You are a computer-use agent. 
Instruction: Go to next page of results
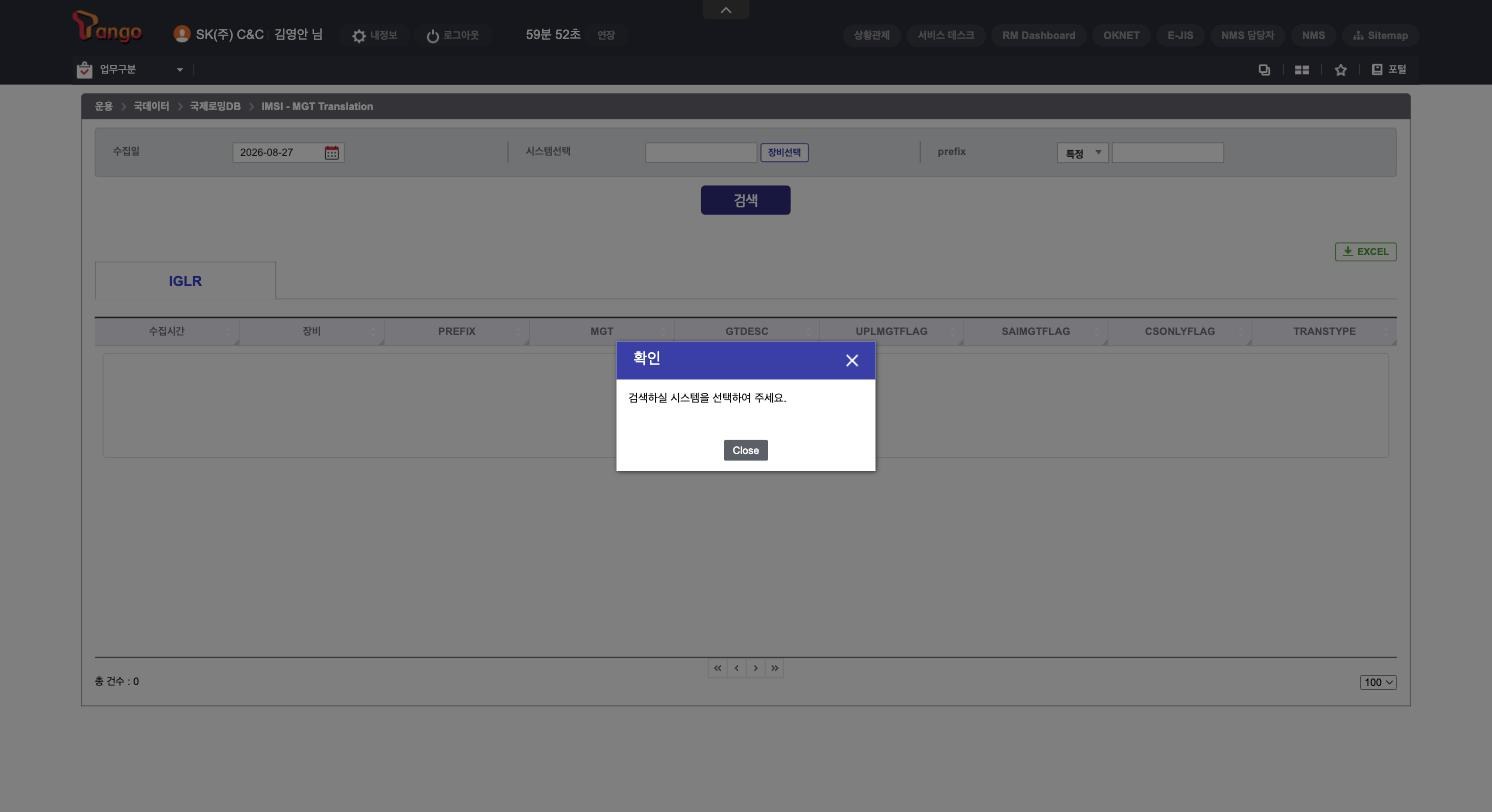(x=755, y=668)
